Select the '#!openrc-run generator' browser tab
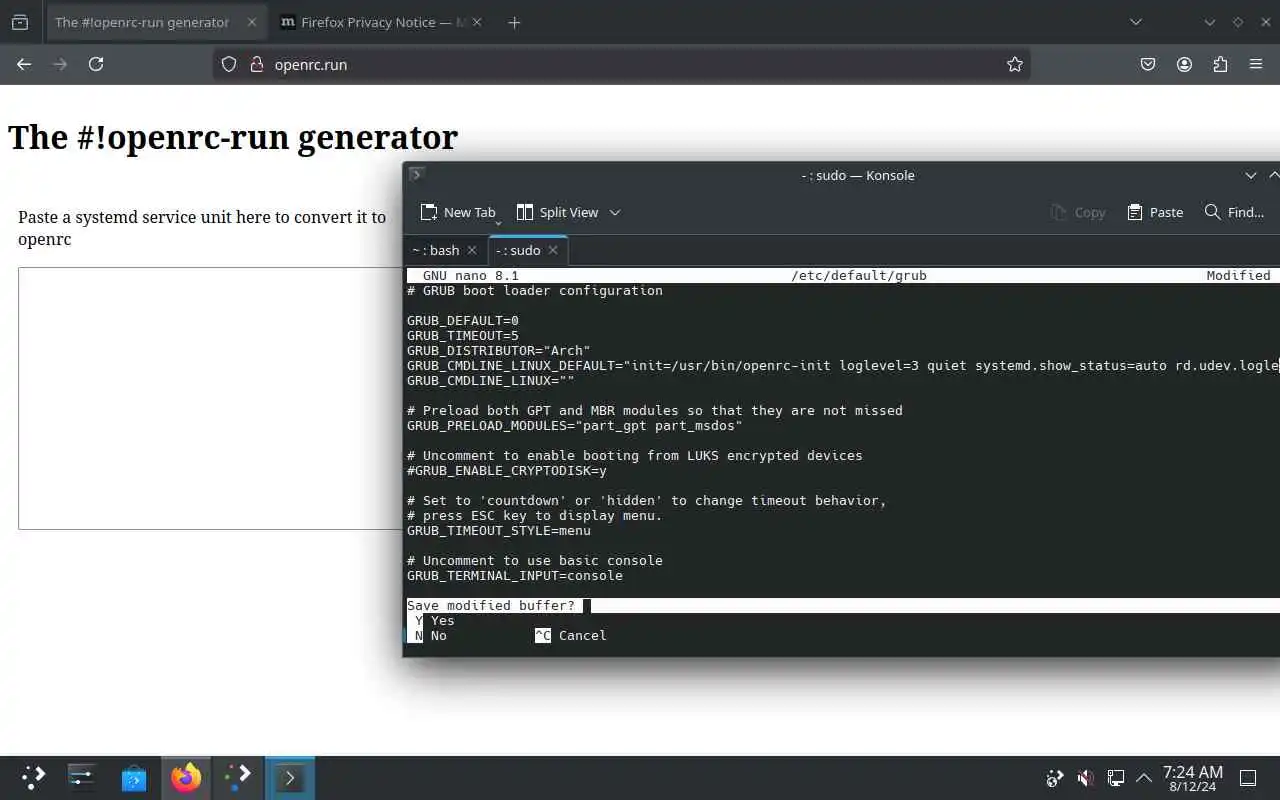 coord(155,22)
